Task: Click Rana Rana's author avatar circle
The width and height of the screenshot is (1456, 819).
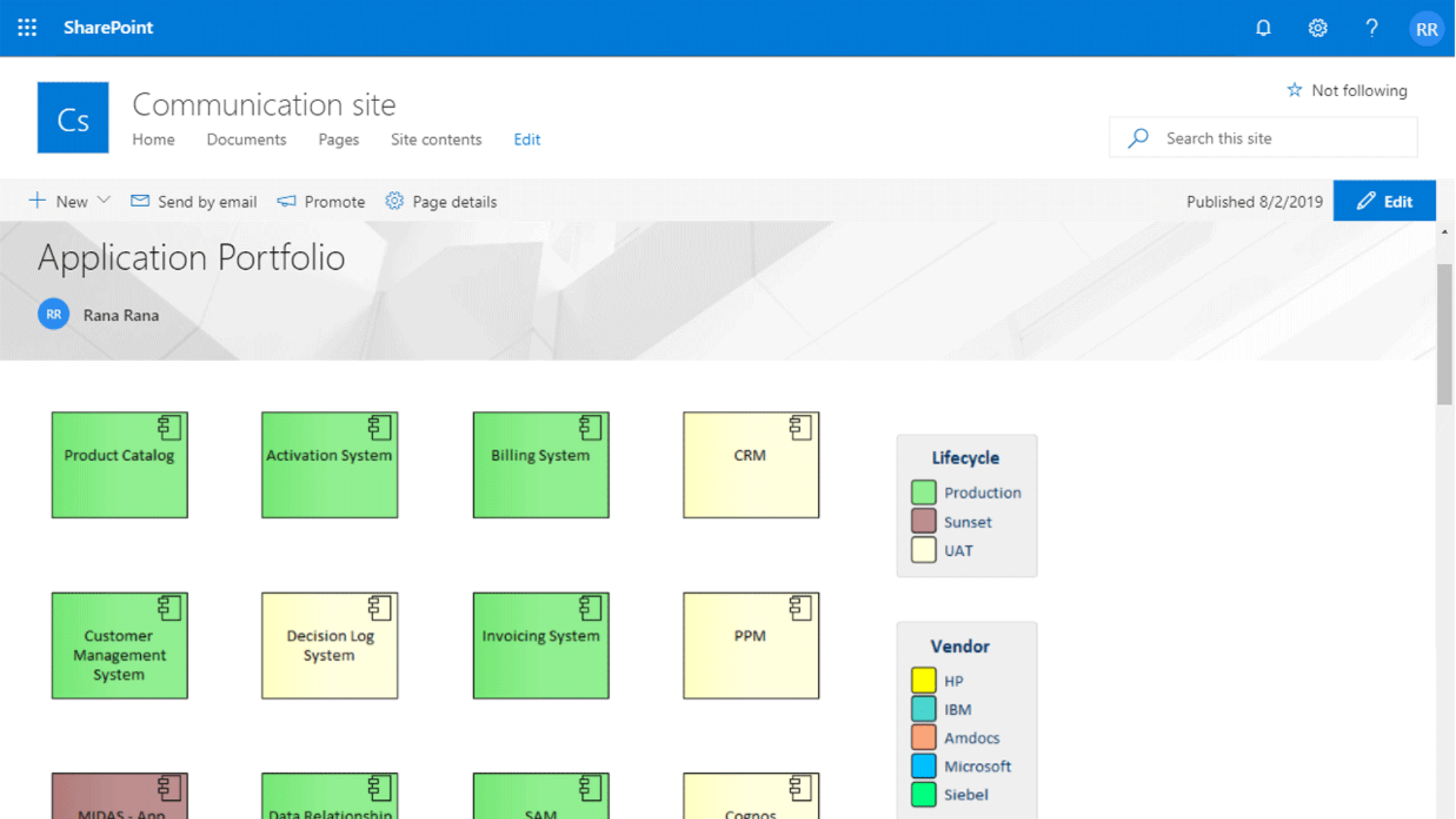Action: 53,314
